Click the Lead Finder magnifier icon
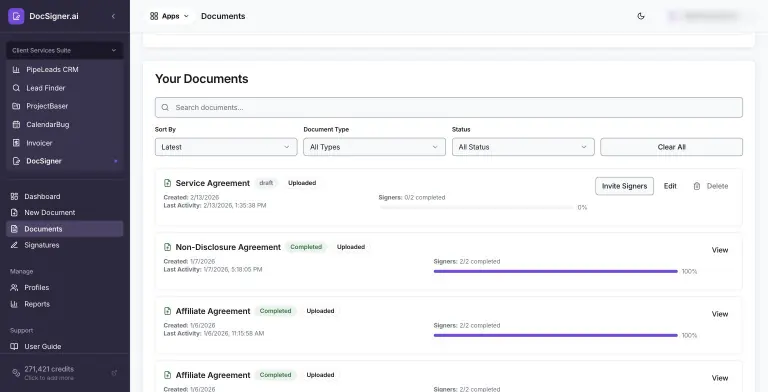Image resolution: width=768 pixels, height=392 pixels. (x=16, y=88)
